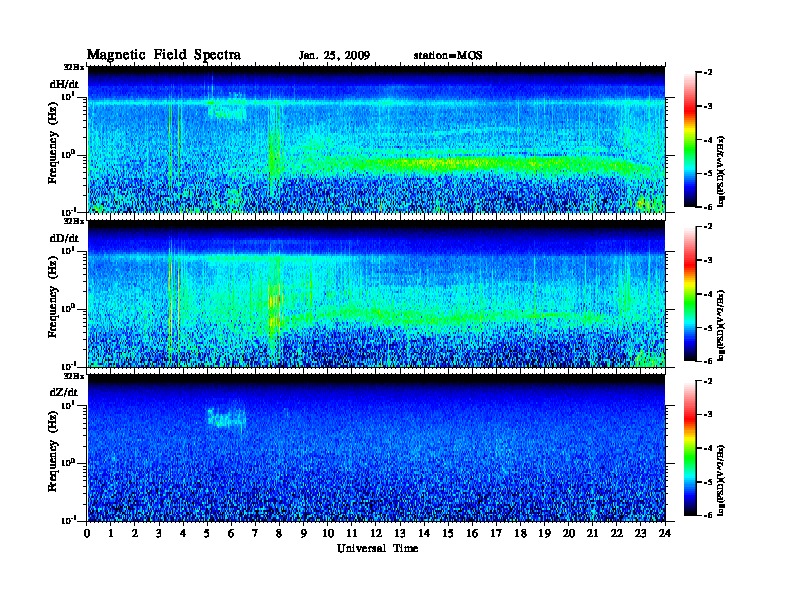Click the "4" hour tick label
Image resolution: width=792 pixels, height=612 pixels.
click(x=183, y=534)
